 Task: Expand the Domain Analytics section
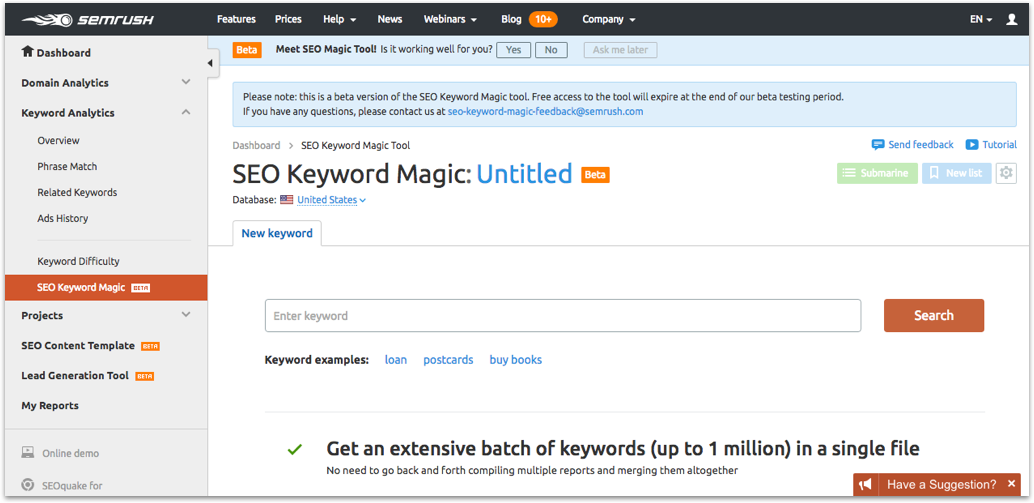click(x=186, y=83)
